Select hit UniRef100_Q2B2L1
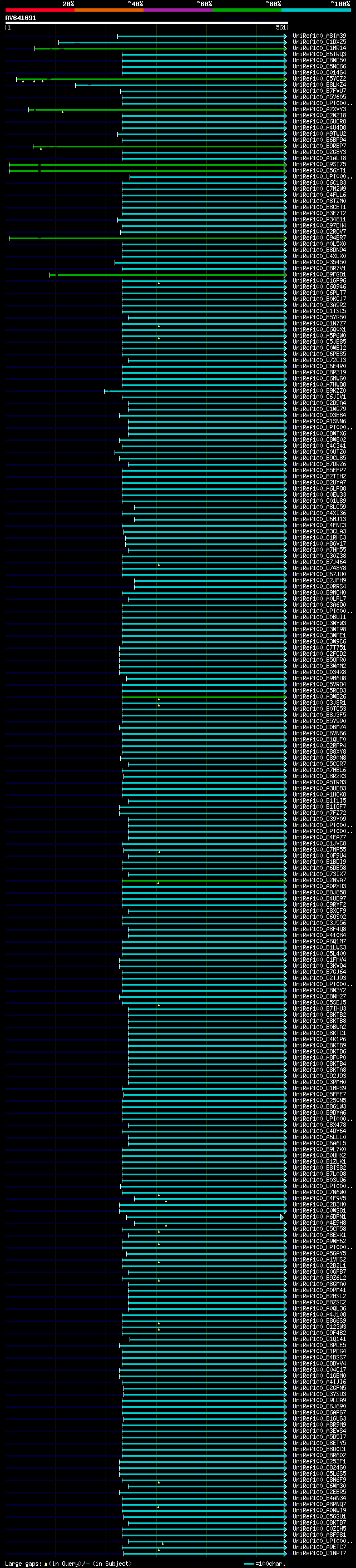This screenshot has height=1568, width=356. coord(319,1265)
